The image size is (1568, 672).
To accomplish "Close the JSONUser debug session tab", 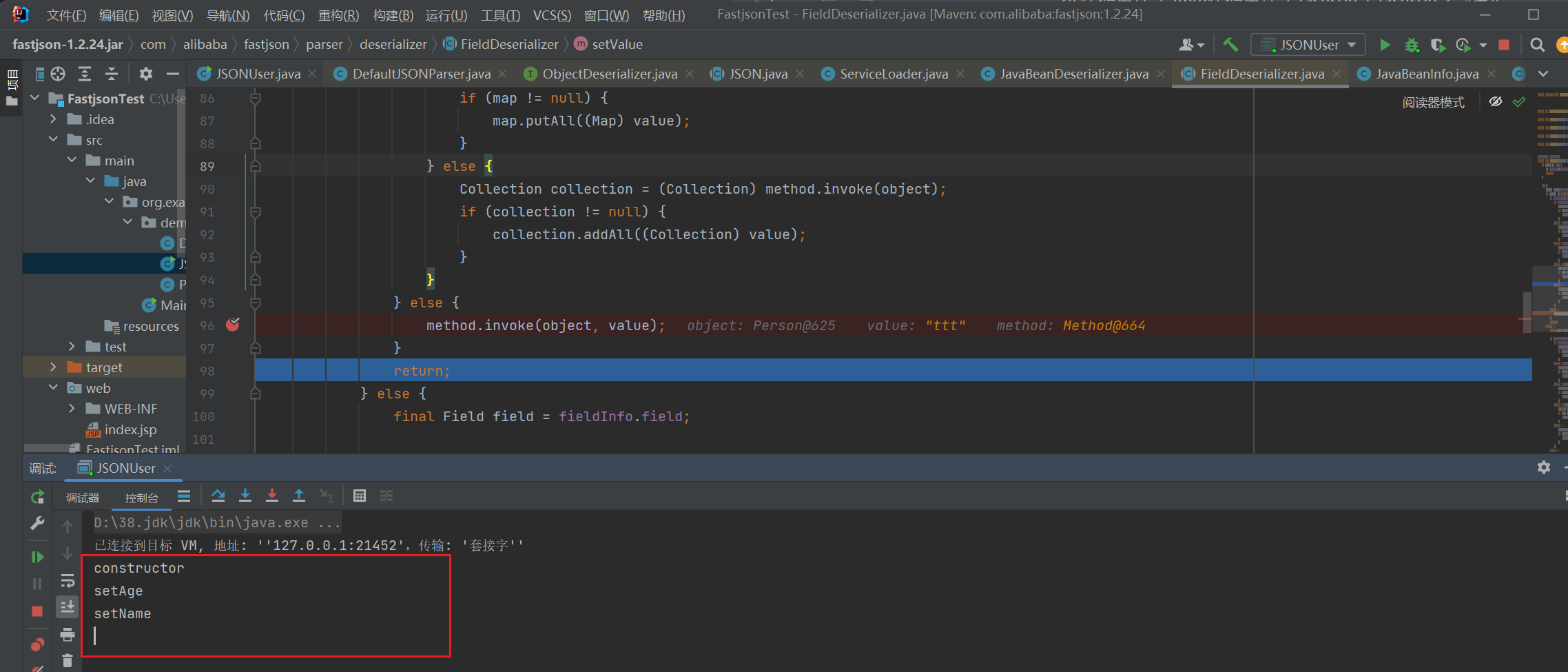I will (x=167, y=468).
